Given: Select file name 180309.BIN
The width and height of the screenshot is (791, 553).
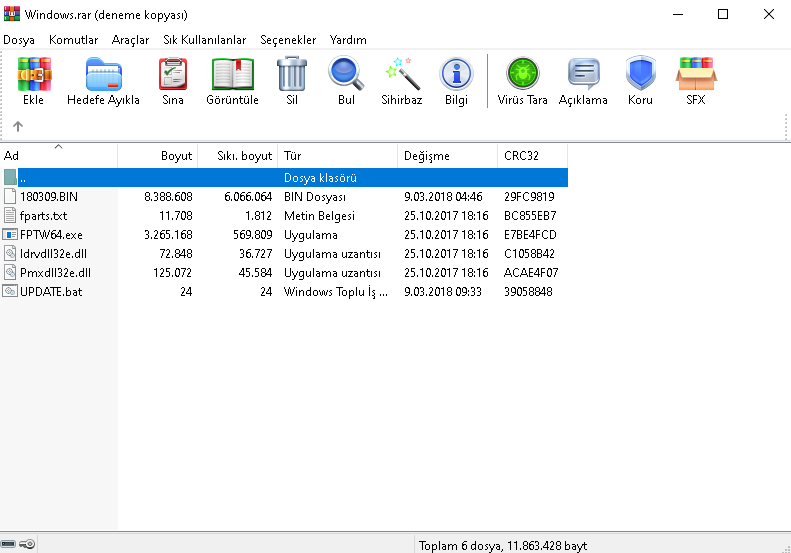Looking at the screenshot, I should coord(48,196).
